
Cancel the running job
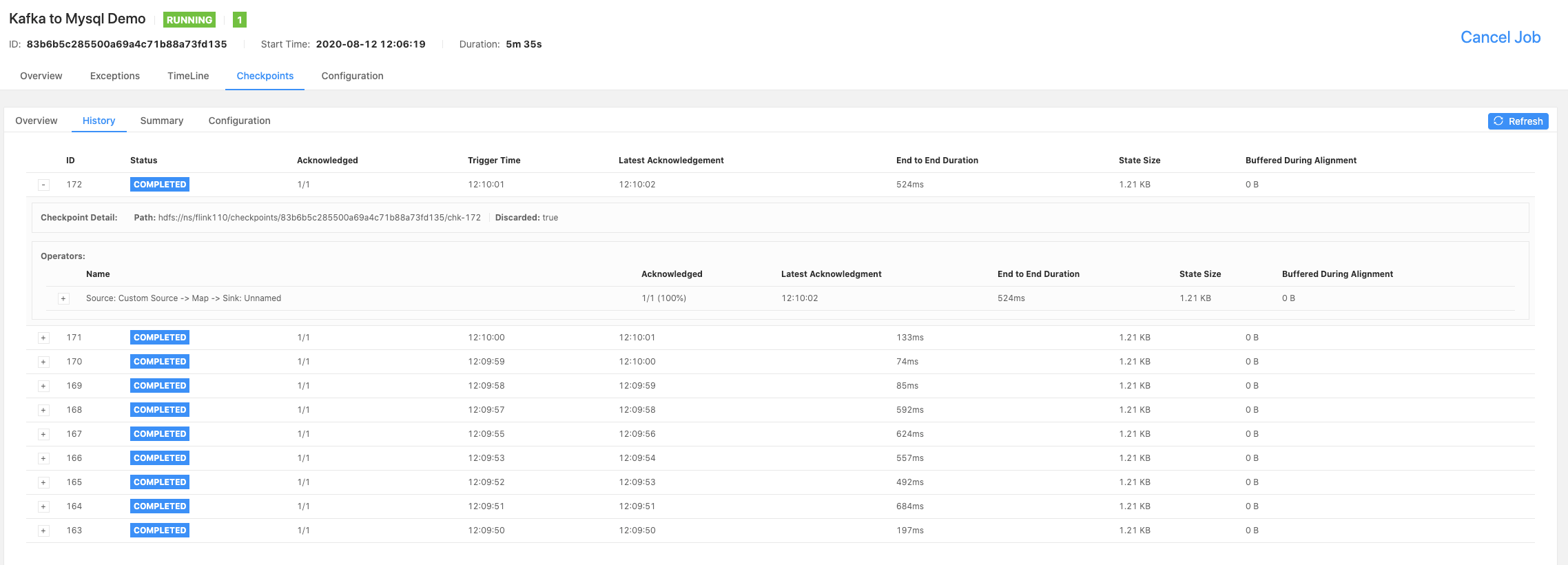point(1500,37)
